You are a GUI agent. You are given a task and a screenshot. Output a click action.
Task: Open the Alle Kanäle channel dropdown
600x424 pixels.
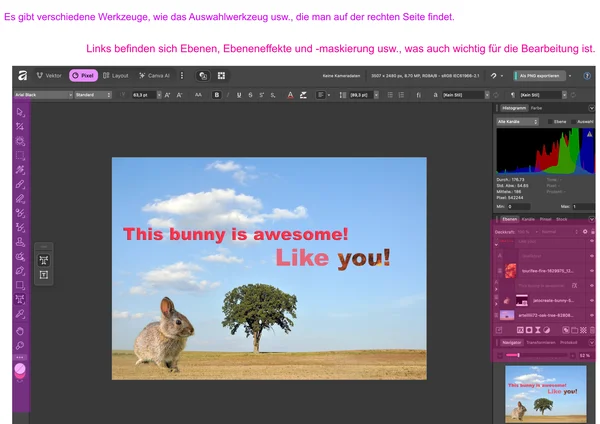516,120
